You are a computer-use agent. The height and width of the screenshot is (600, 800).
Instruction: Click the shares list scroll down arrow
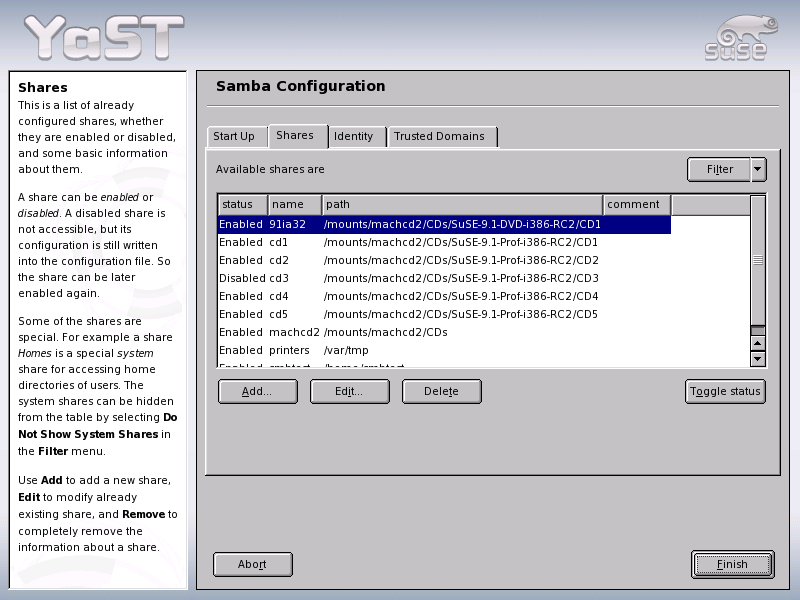pyautogui.click(x=758, y=359)
